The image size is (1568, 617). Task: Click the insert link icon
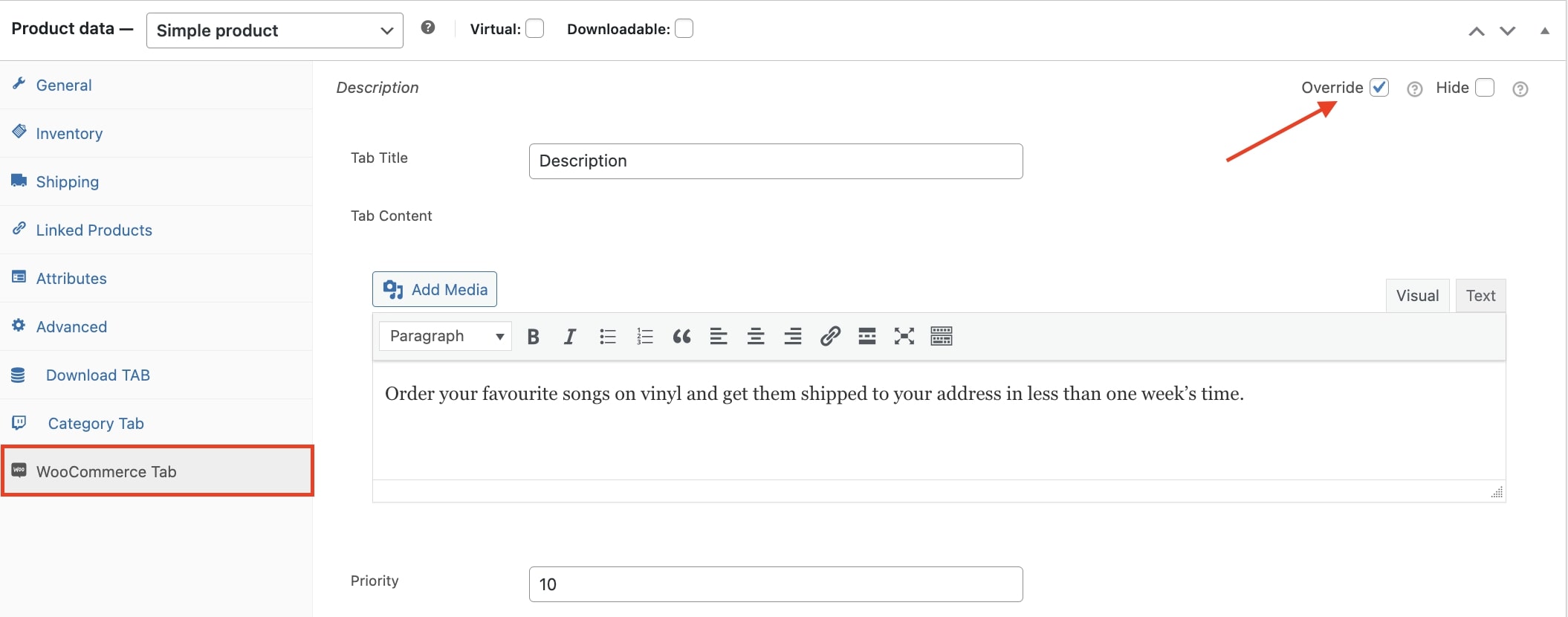[830, 337]
